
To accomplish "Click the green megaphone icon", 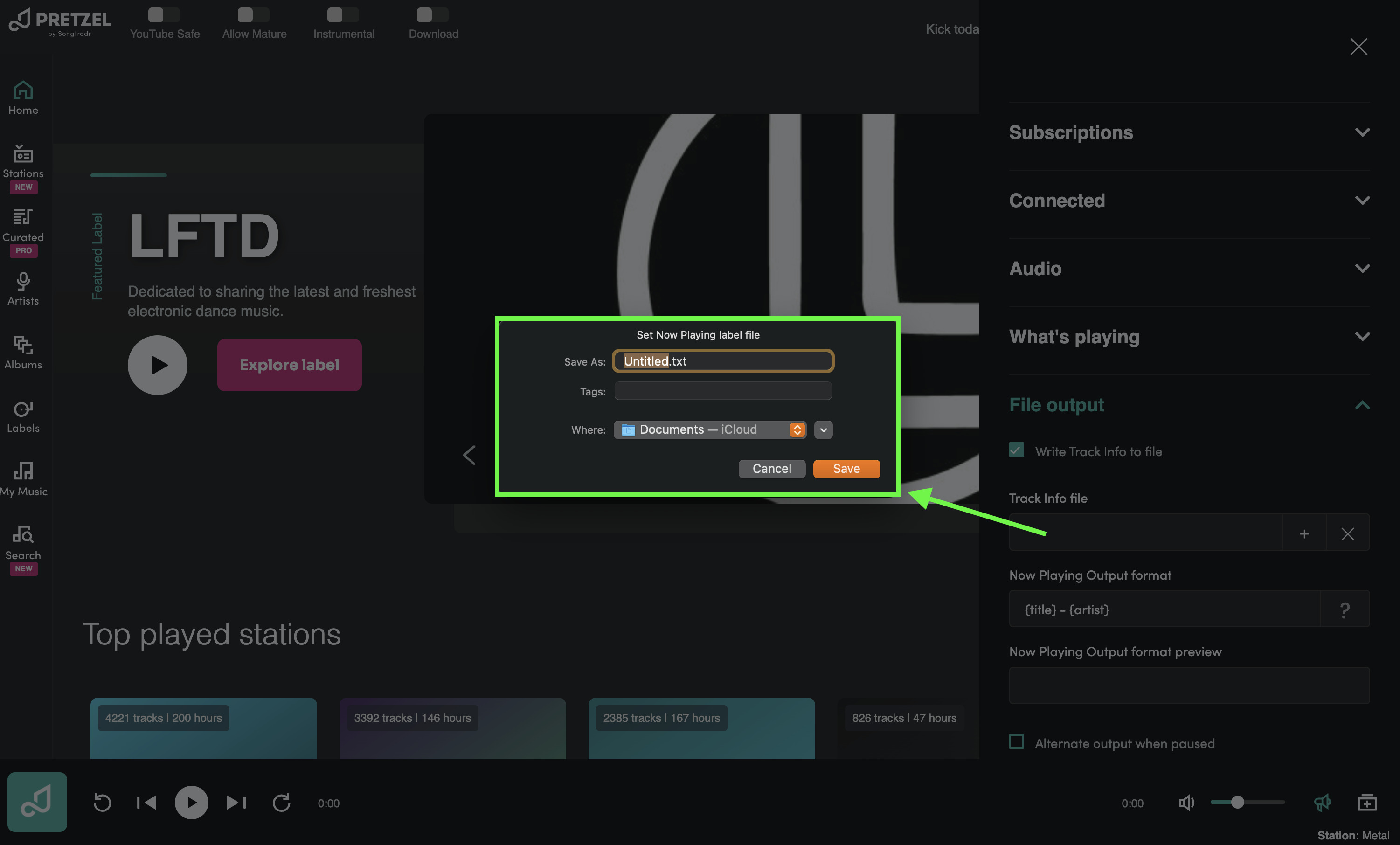I will pos(1323,803).
